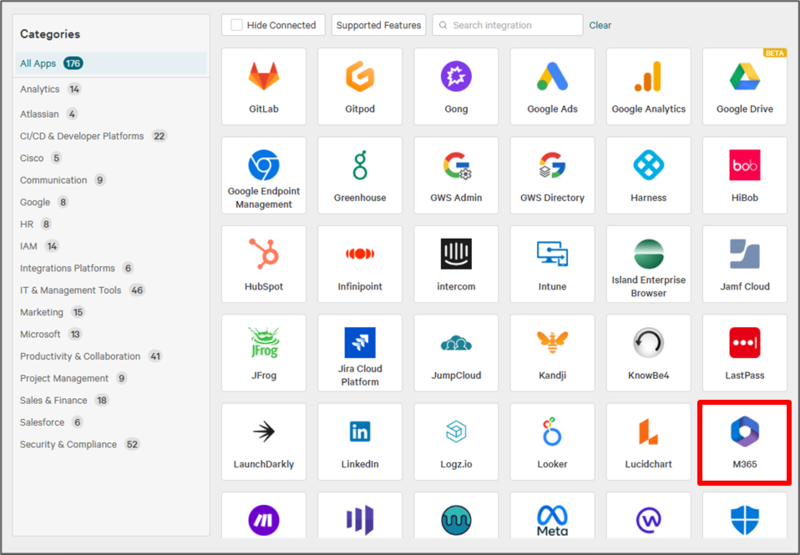This screenshot has height=555, width=800.
Task: Open the Logz.io integration
Action: pyautogui.click(x=456, y=441)
